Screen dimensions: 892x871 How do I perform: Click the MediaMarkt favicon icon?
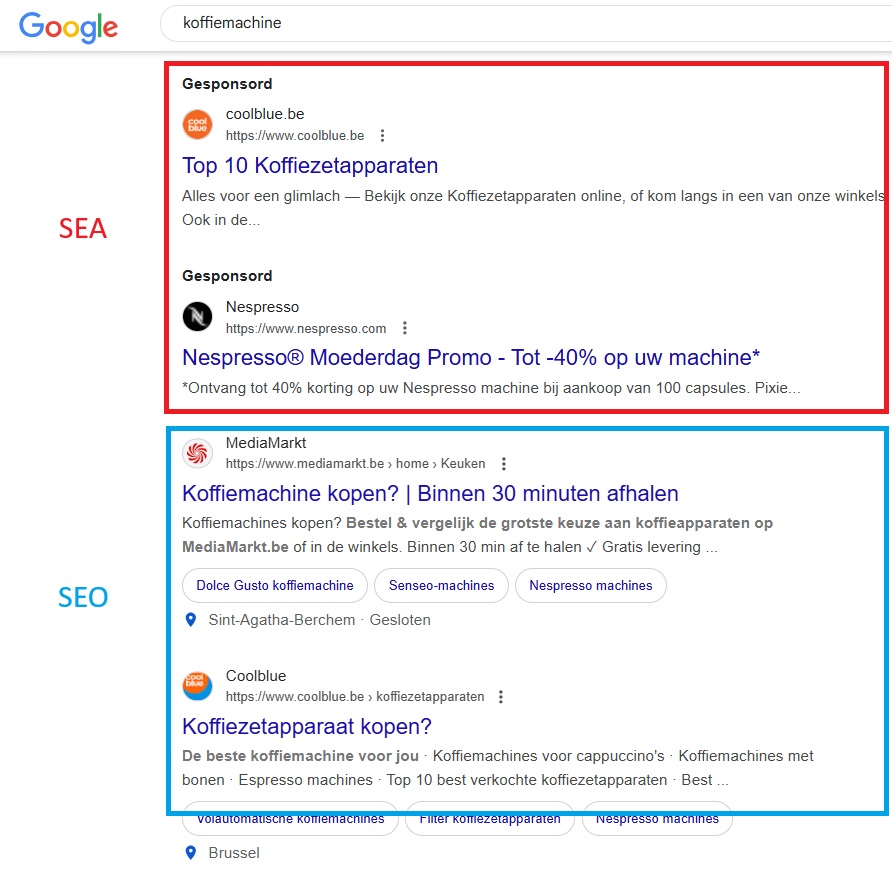point(198,453)
